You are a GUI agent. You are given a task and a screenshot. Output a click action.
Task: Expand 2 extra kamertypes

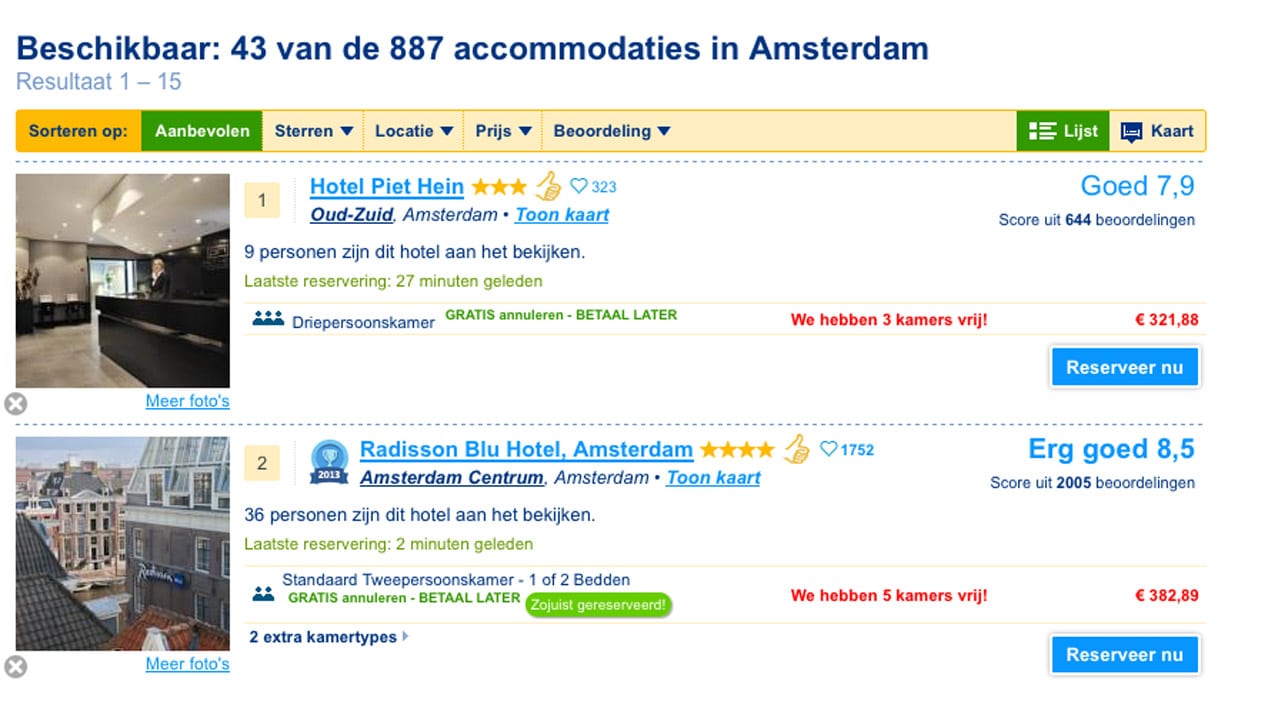tap(329, 637)
